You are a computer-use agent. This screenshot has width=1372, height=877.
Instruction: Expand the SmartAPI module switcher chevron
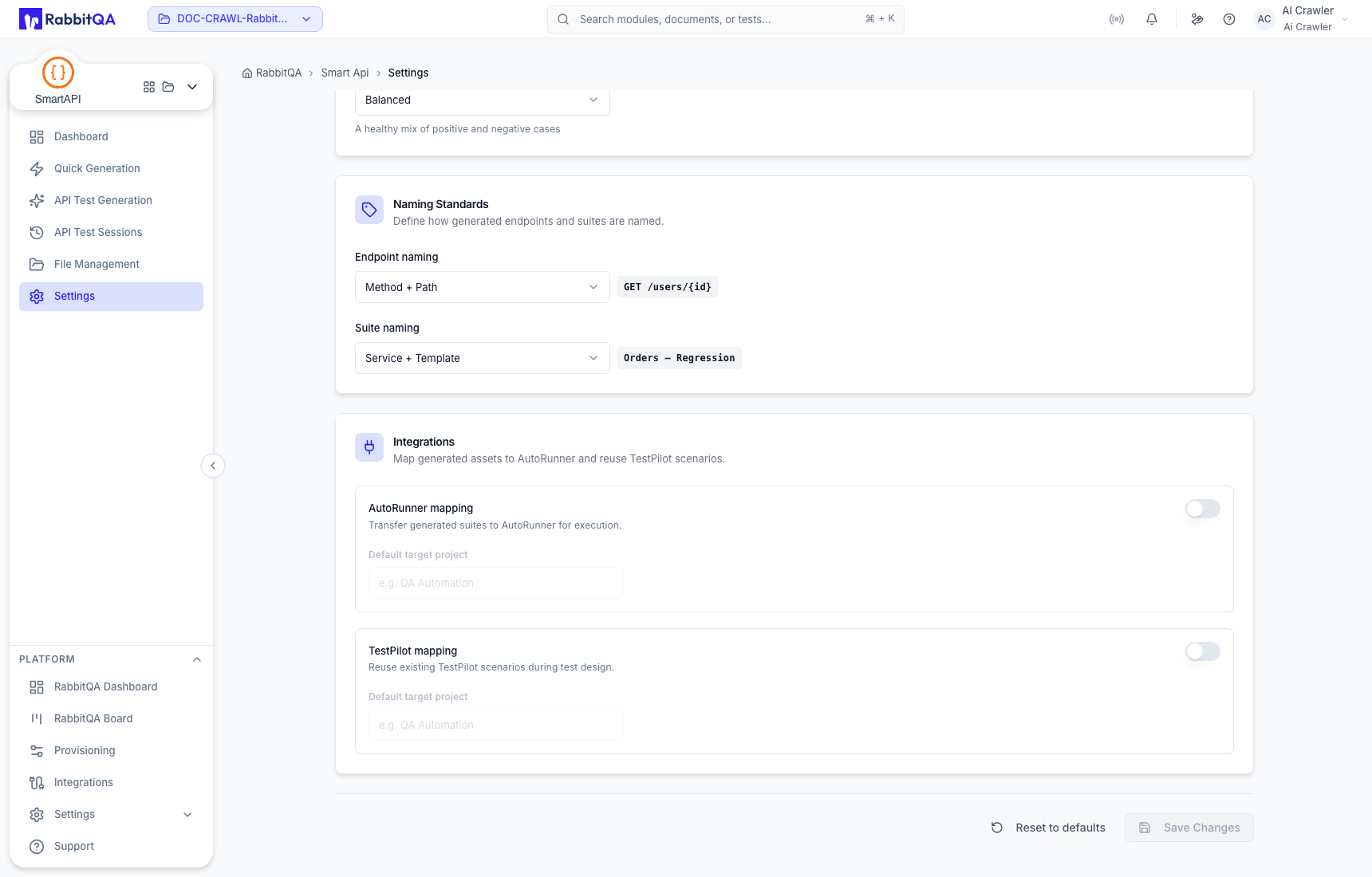[x=192, y=87]
